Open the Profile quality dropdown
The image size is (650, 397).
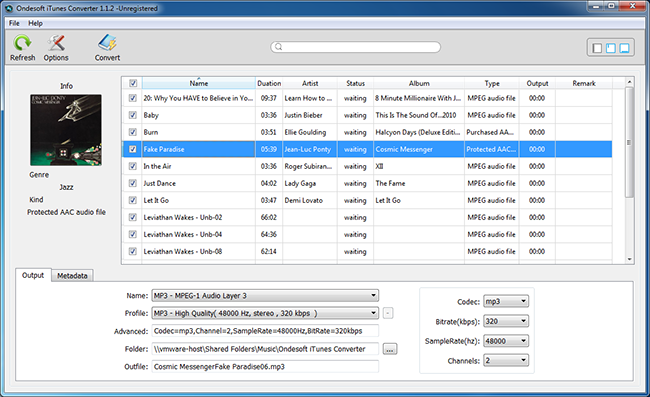(x=265, y=313)
